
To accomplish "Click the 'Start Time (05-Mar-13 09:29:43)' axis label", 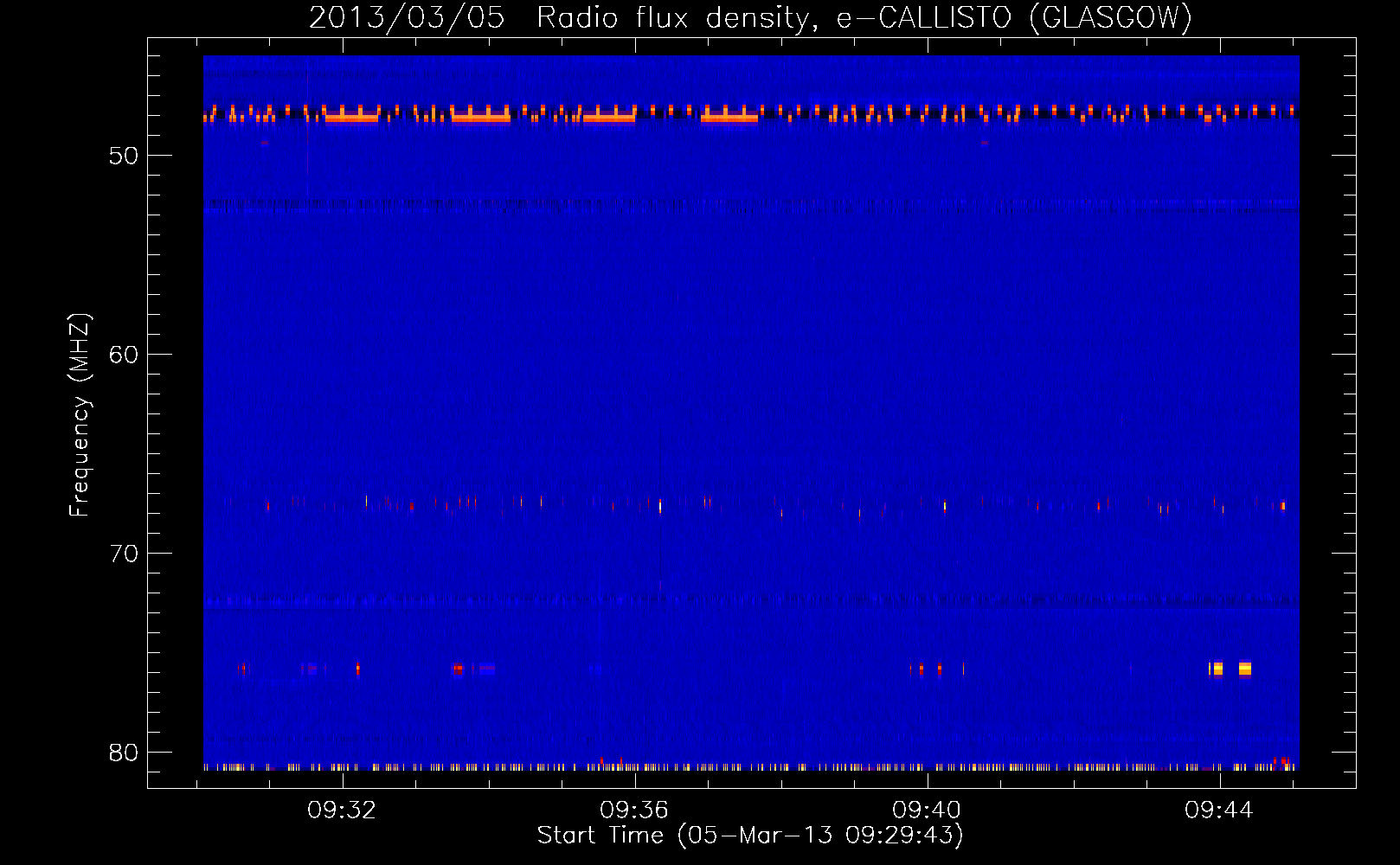I will coord(750,835).
